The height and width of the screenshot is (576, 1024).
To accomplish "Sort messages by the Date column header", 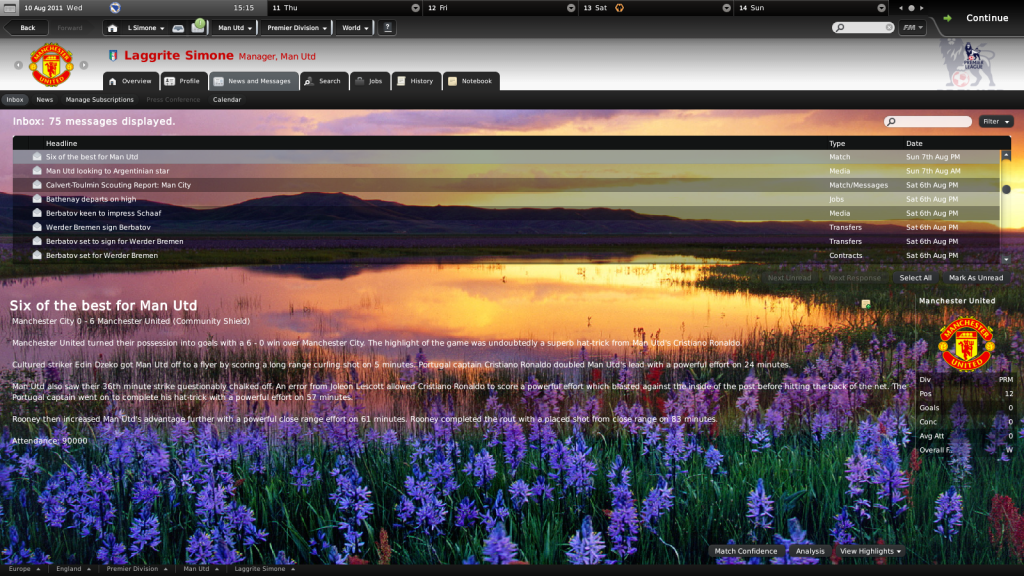I will click(914, 143).
